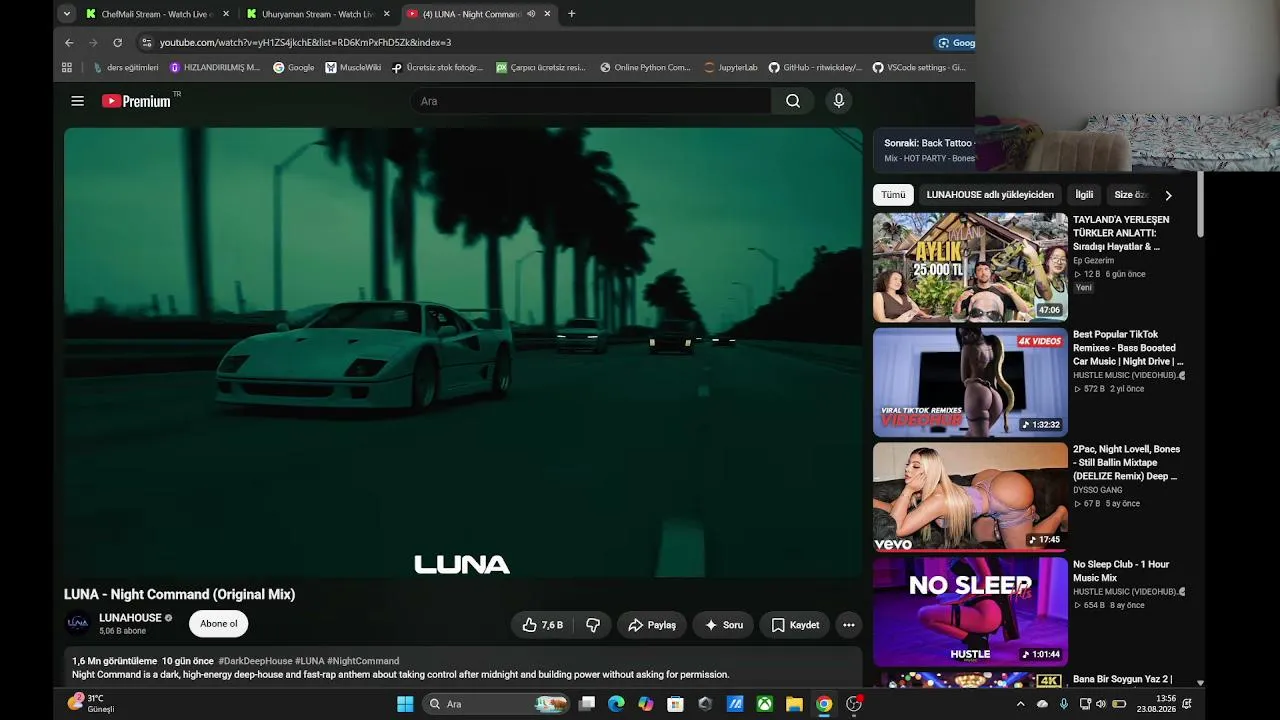
Task: Select the LUNAHOUSE adlı yükleyiciden chip
Action: [990, 195]
